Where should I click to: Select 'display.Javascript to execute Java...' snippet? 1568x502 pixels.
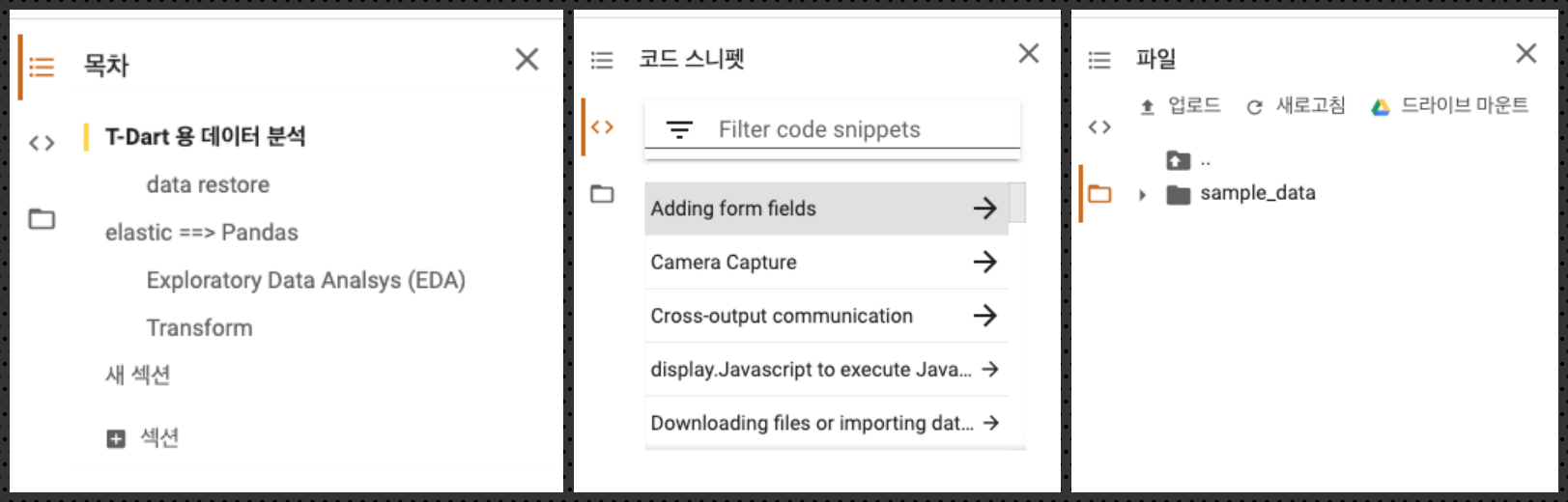pos(826,370)
